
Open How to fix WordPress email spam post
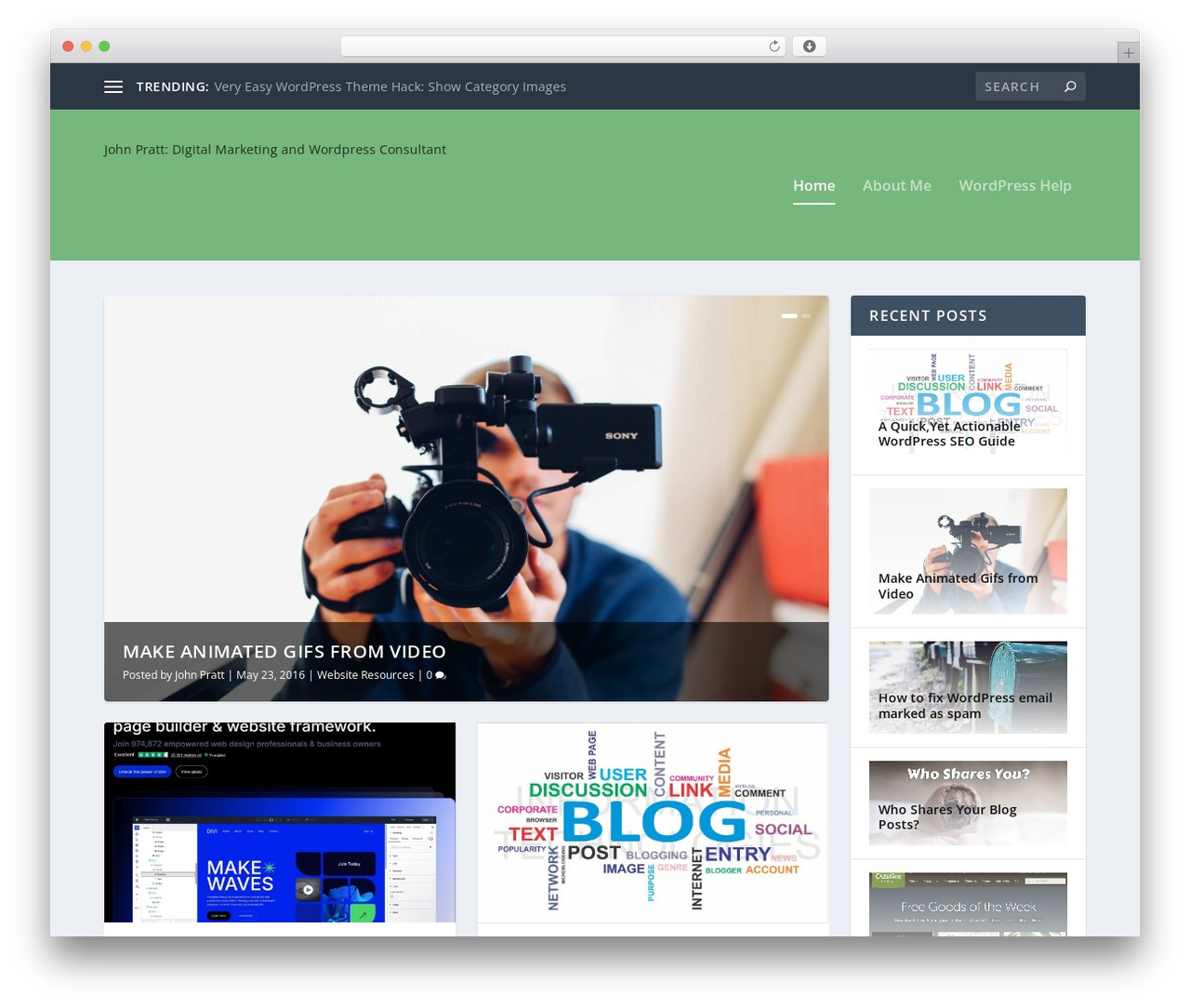968,687
